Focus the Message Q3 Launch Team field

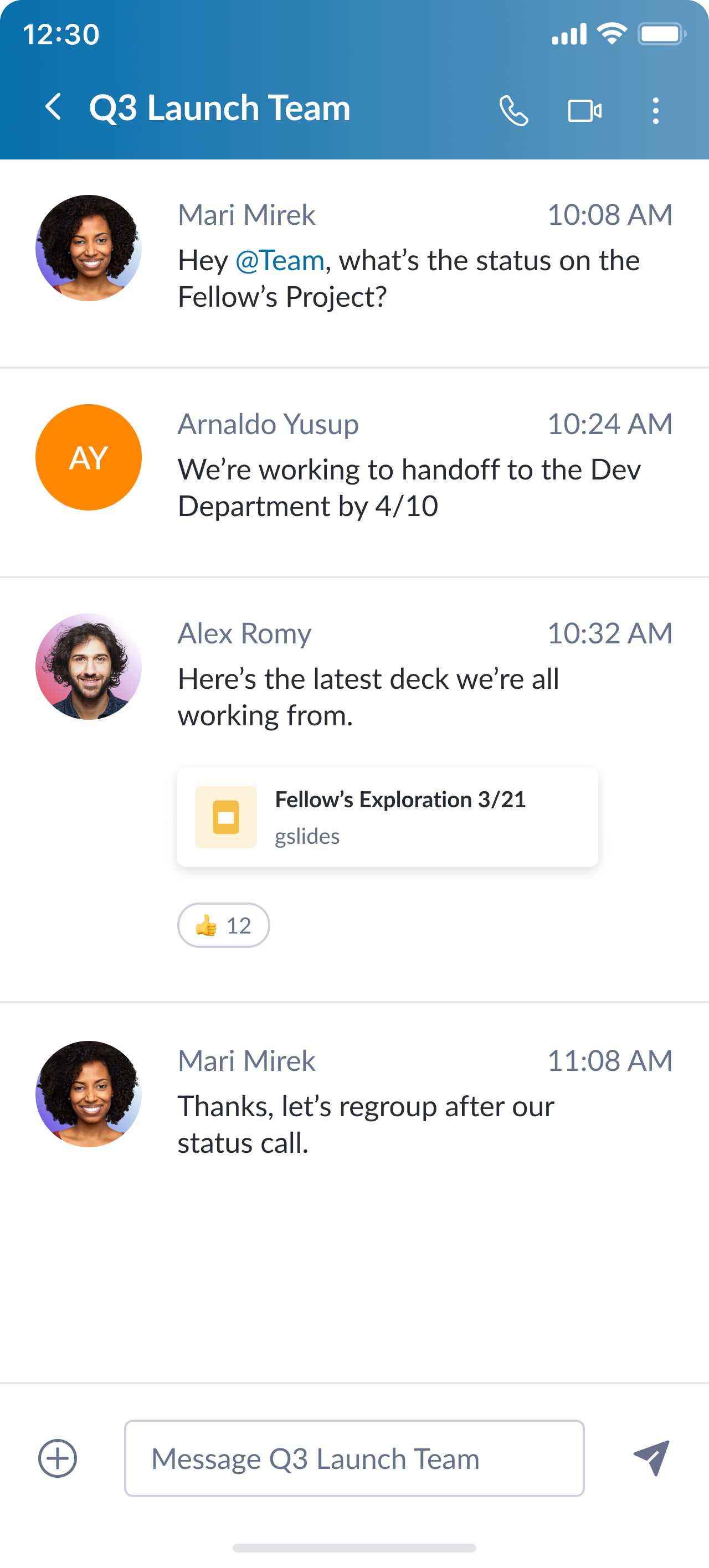[354, 1458]
